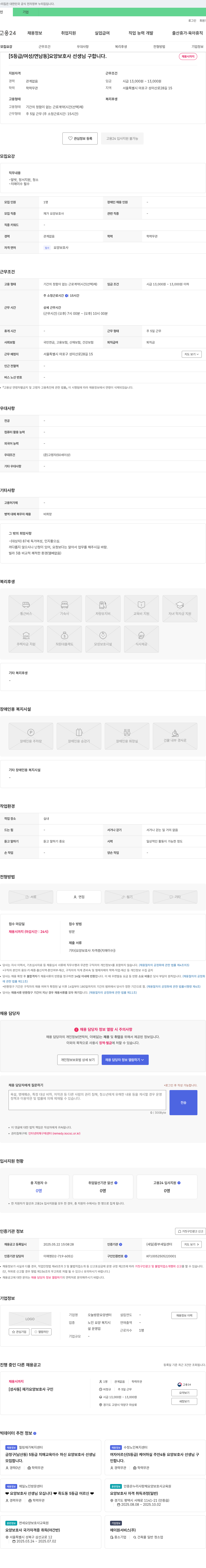Viewport: 206px width, 1568px height.
Task: Click the 장애인용 승강기 icon
Action: click(79, 736)
